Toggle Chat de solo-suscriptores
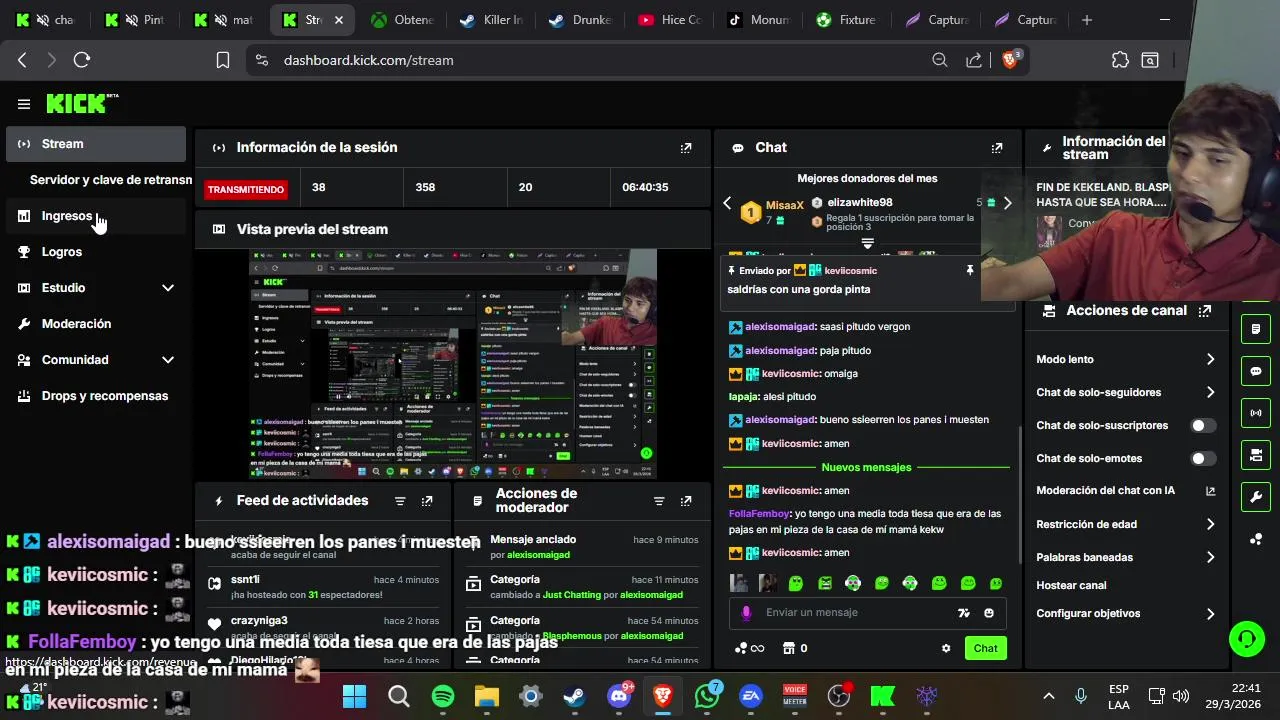 (x=1203, y=426)
